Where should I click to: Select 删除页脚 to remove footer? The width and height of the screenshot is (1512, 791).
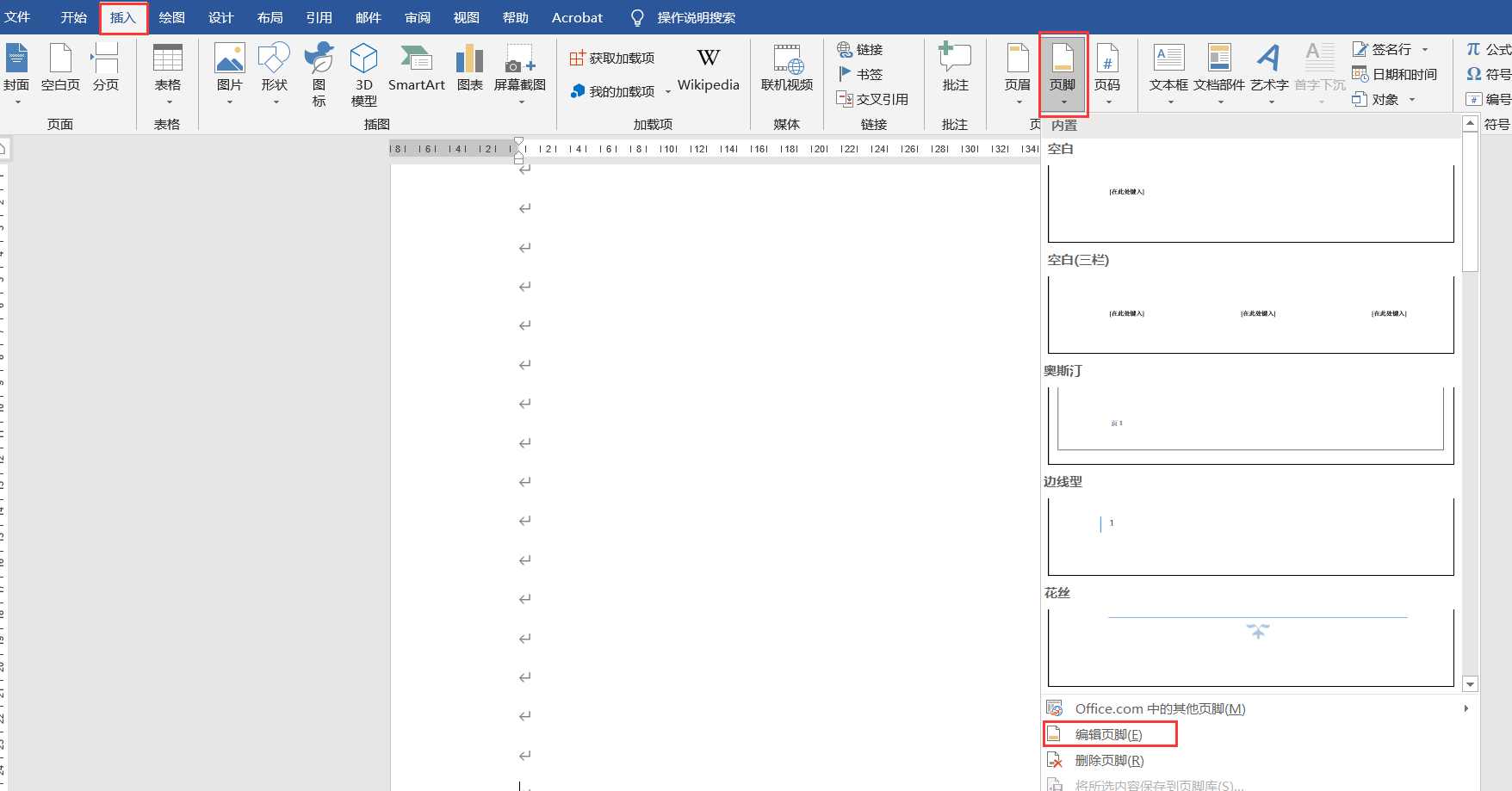coord(1108,760)
